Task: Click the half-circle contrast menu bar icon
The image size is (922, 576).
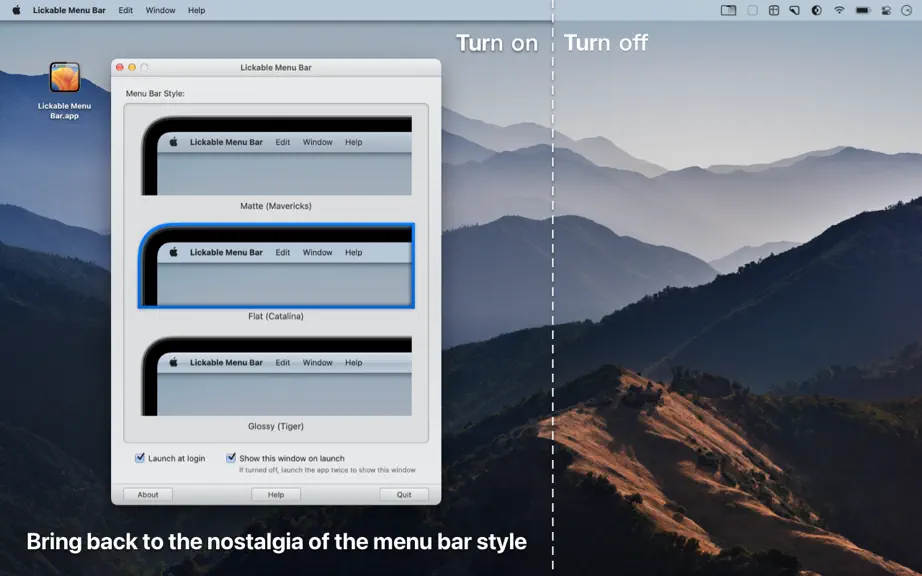Action: click(x=816, y=10)
